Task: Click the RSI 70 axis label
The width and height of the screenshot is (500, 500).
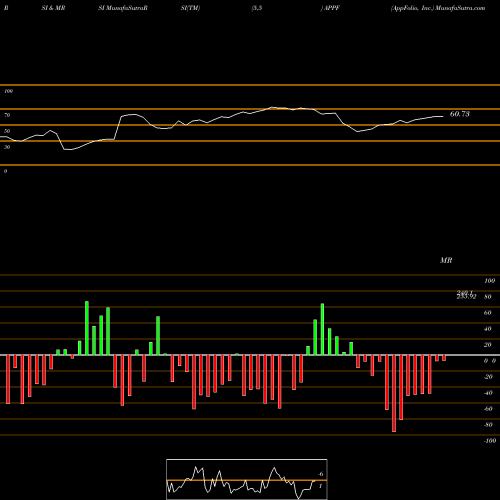Action: click(7, 115)
